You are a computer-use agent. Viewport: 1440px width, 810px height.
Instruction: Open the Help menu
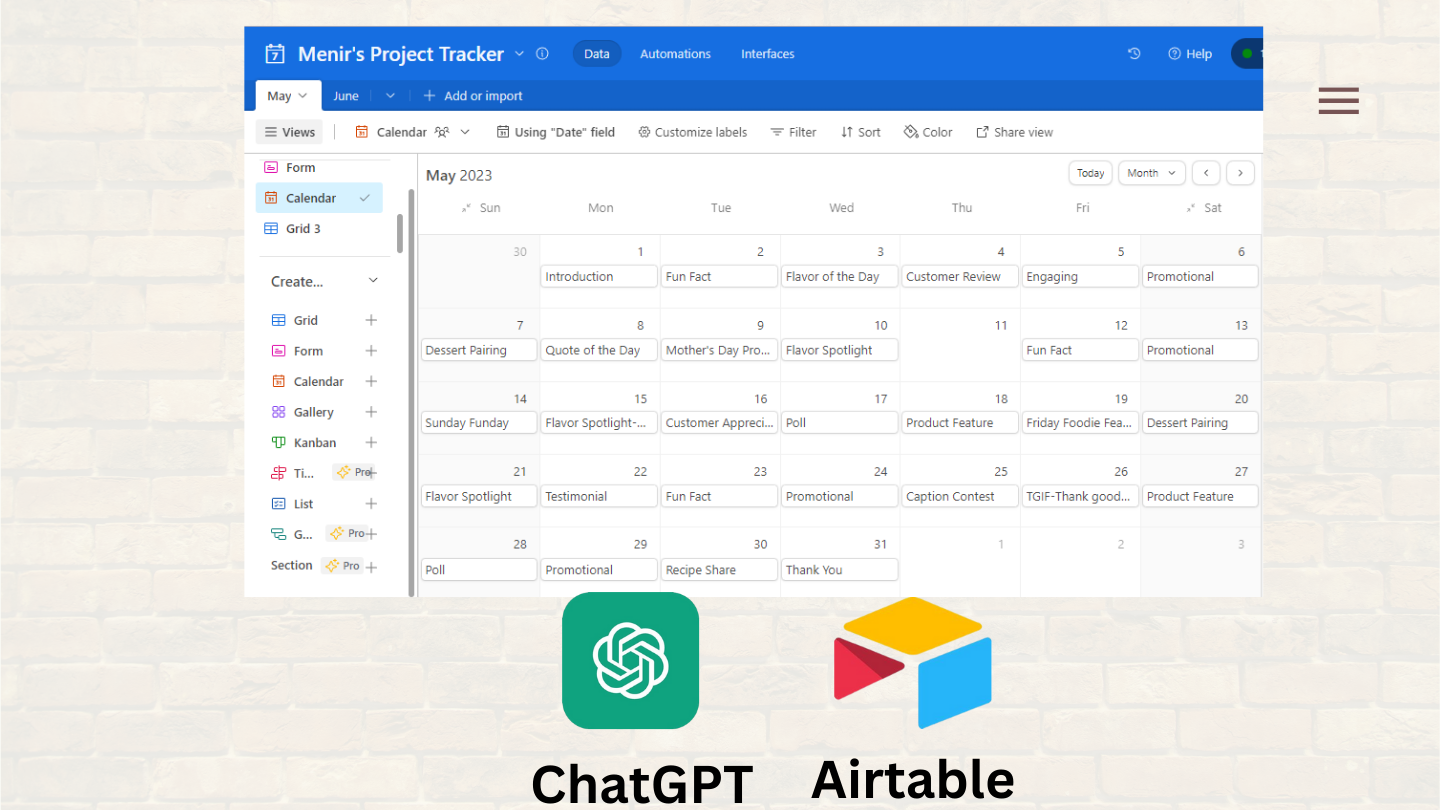pos(1190,54)
